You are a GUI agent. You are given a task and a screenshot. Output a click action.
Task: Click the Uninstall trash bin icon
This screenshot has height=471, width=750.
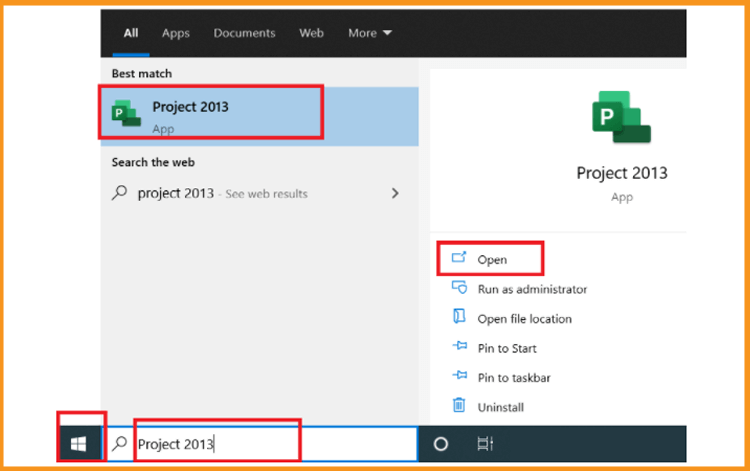tap(459, 405)
